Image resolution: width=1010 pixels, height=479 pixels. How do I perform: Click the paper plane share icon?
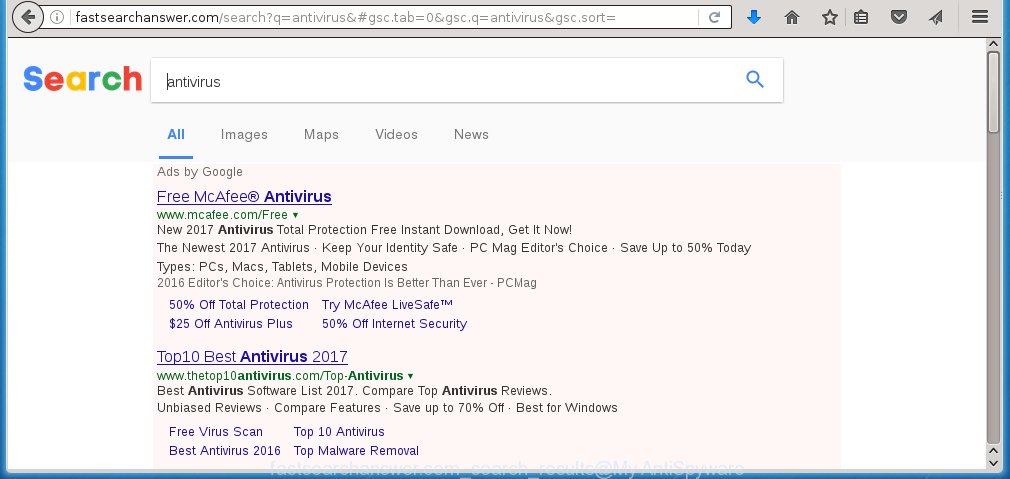click(x=936, y=17)
